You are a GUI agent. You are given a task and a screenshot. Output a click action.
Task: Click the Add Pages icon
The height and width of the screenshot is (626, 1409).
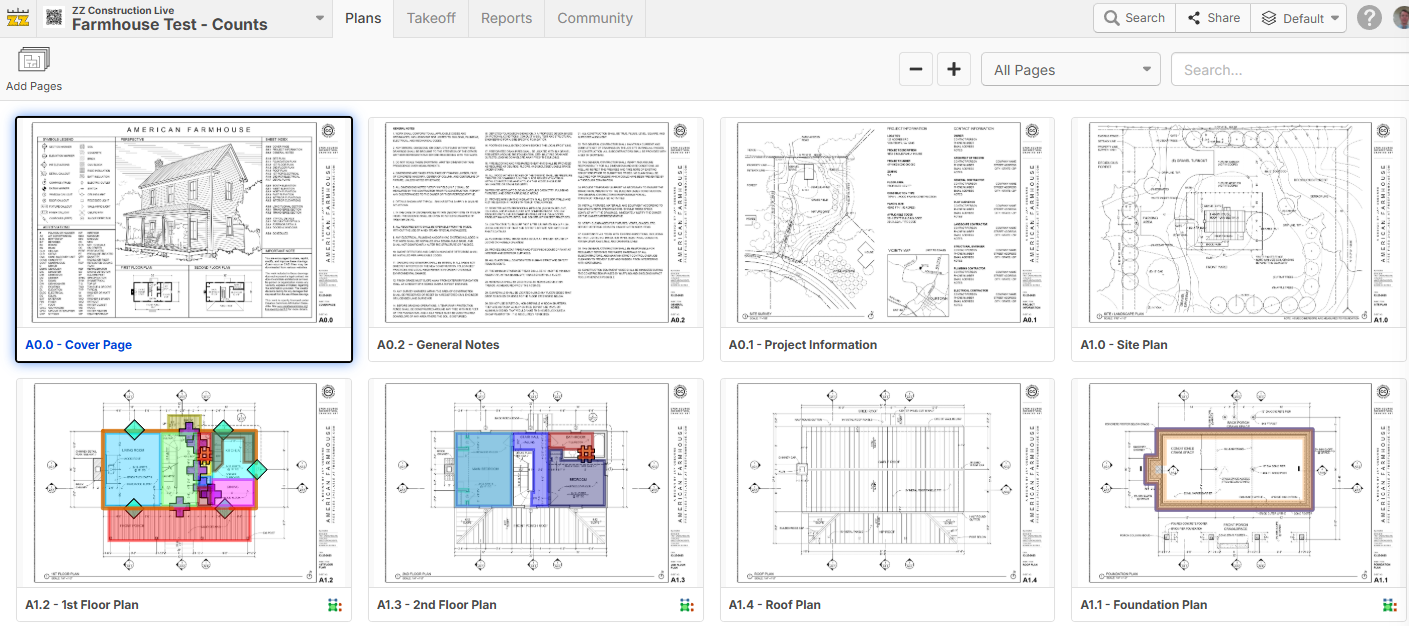[x=33, y=61]
